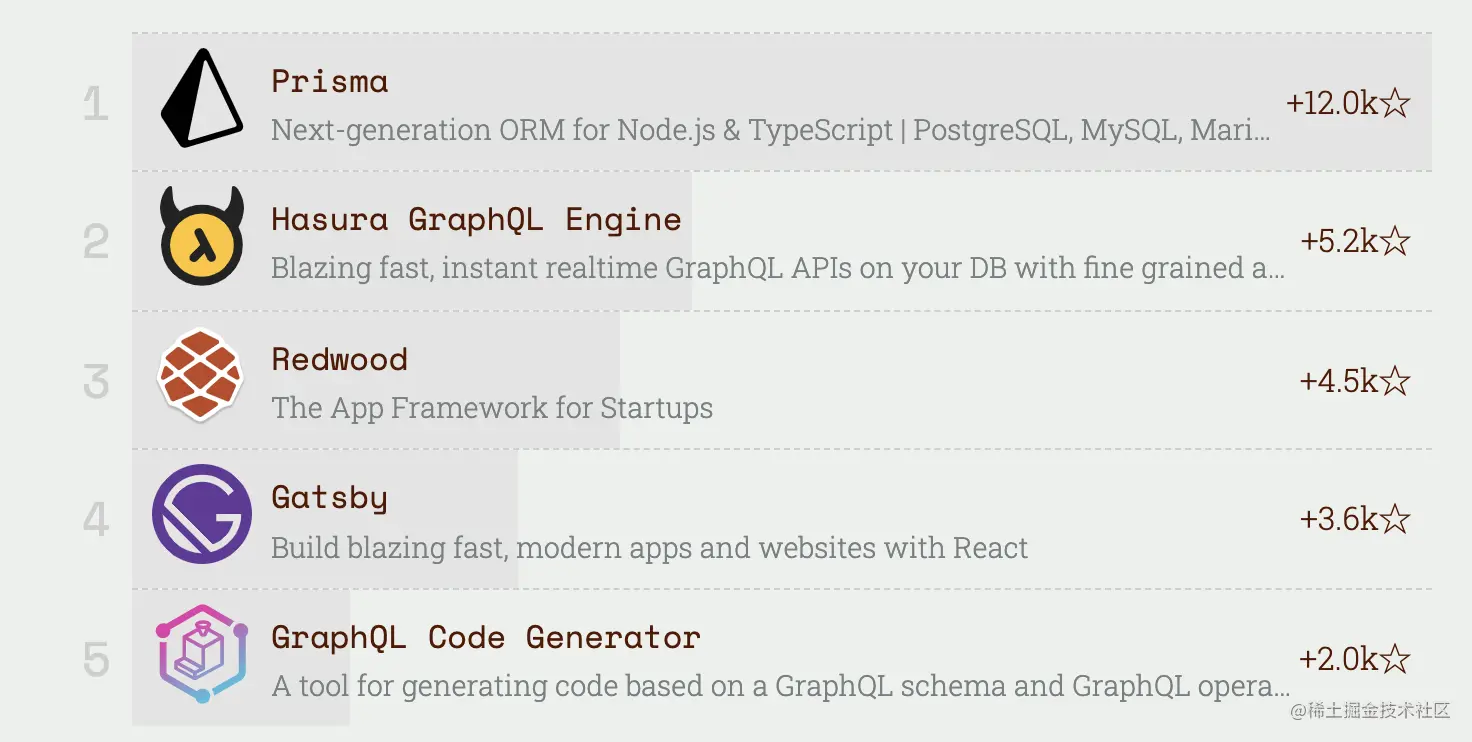Screen dimensions: 1472x742
Task: Click the star next to +5.2k
Action: [x=1395, y=241]
